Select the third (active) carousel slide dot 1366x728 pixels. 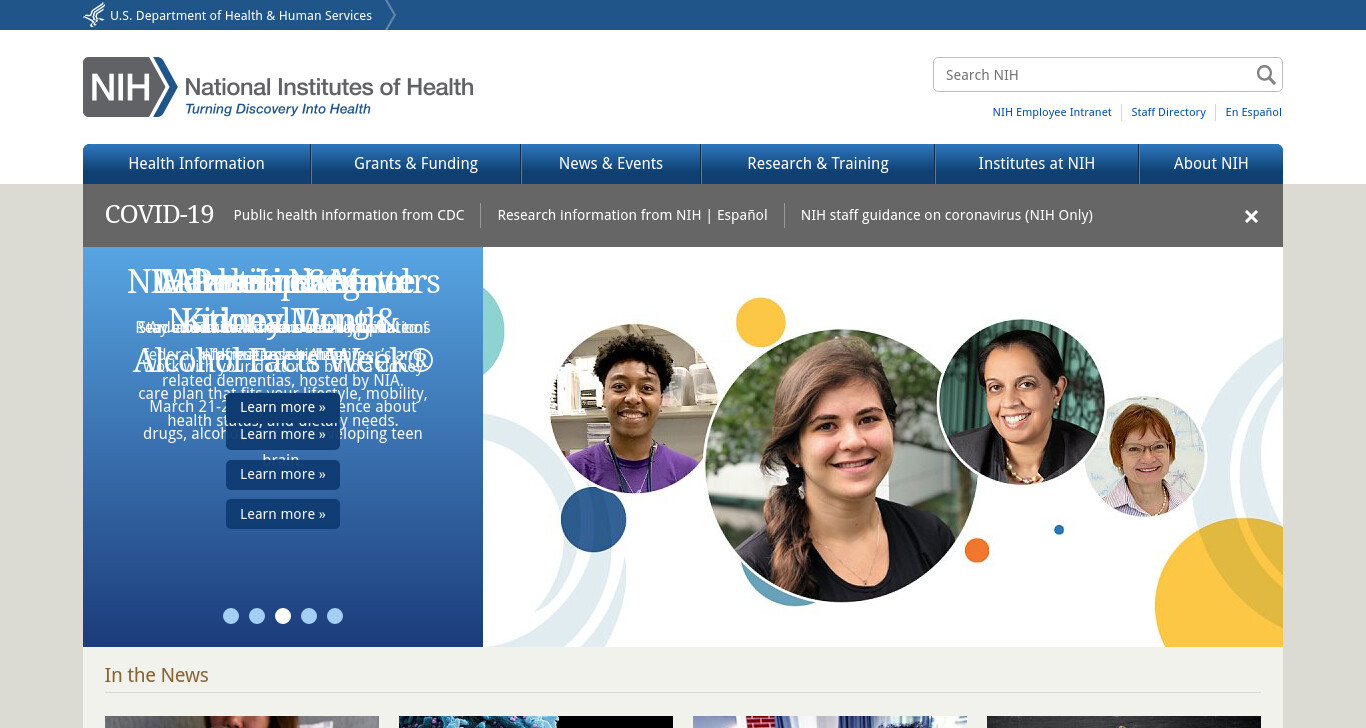283,616
